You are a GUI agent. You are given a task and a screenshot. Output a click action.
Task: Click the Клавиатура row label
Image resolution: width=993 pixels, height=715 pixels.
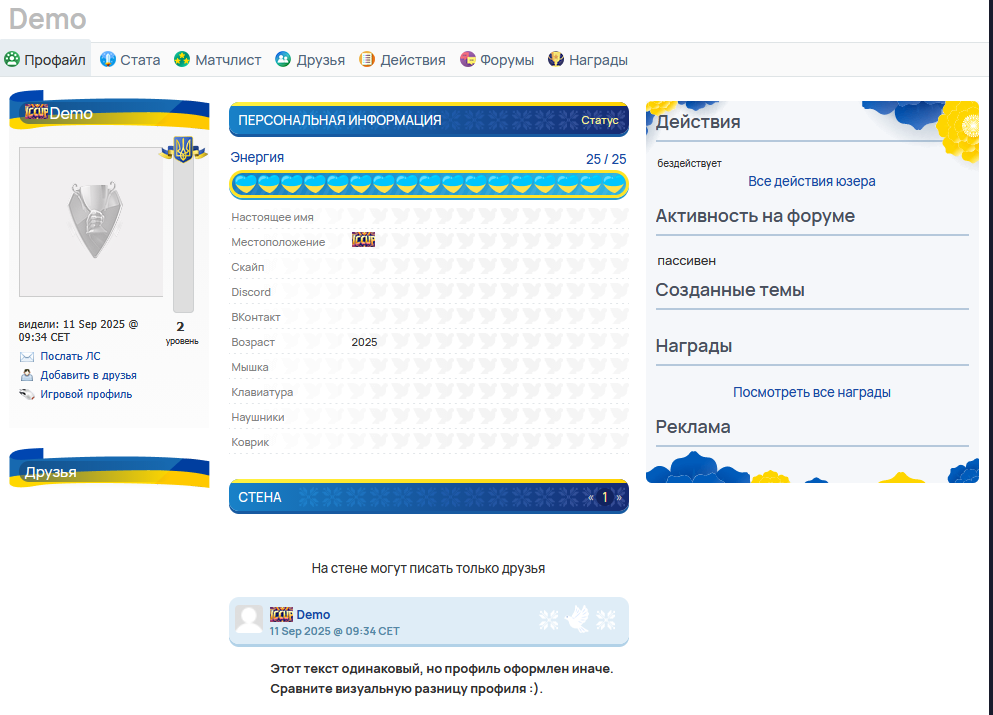coord(262,392)
